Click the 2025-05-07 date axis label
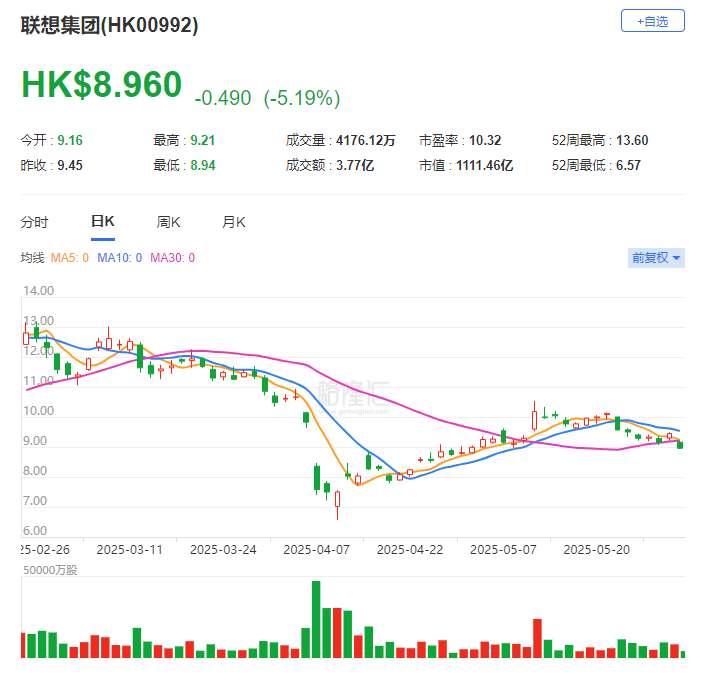 click(503, 549)
